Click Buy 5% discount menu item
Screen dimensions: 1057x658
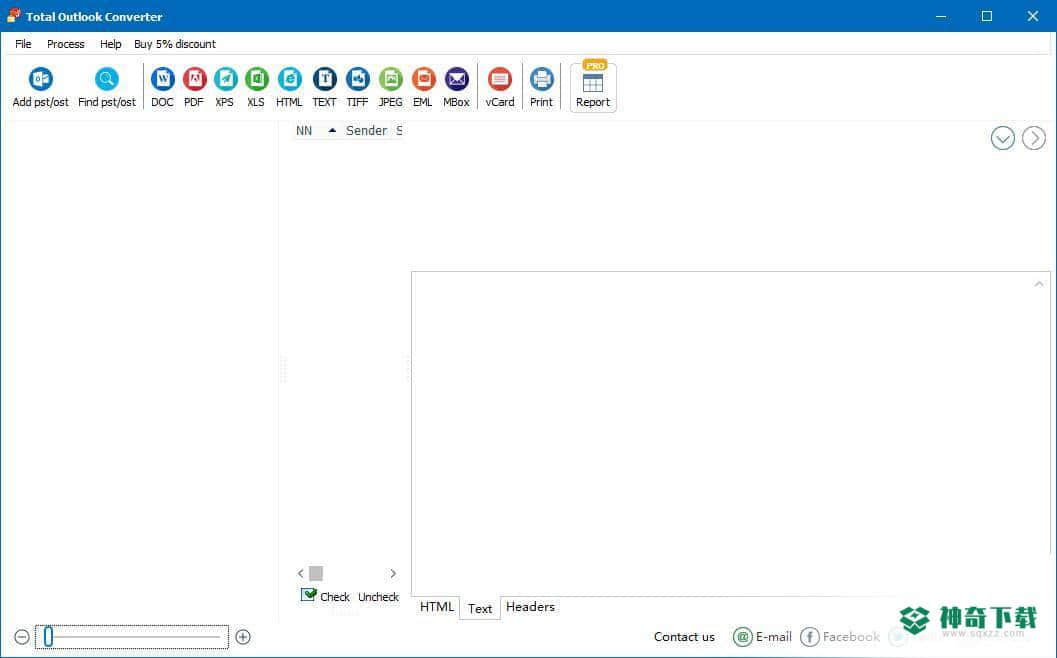point(175,44)
